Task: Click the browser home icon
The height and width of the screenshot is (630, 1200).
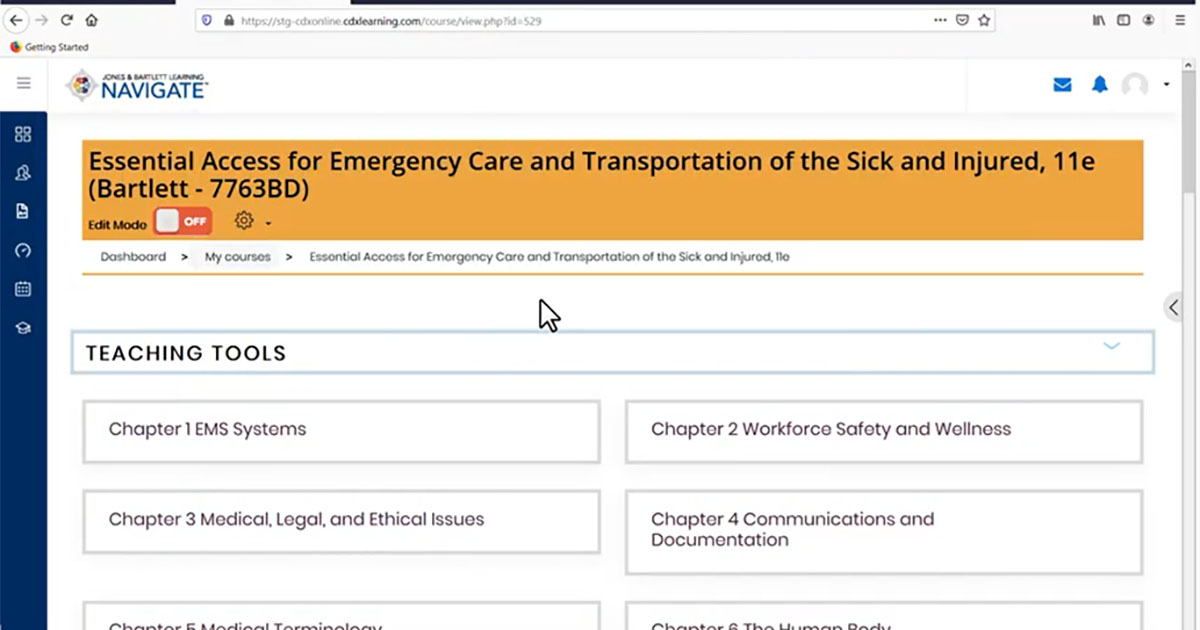Action: [x=92, y=20]
